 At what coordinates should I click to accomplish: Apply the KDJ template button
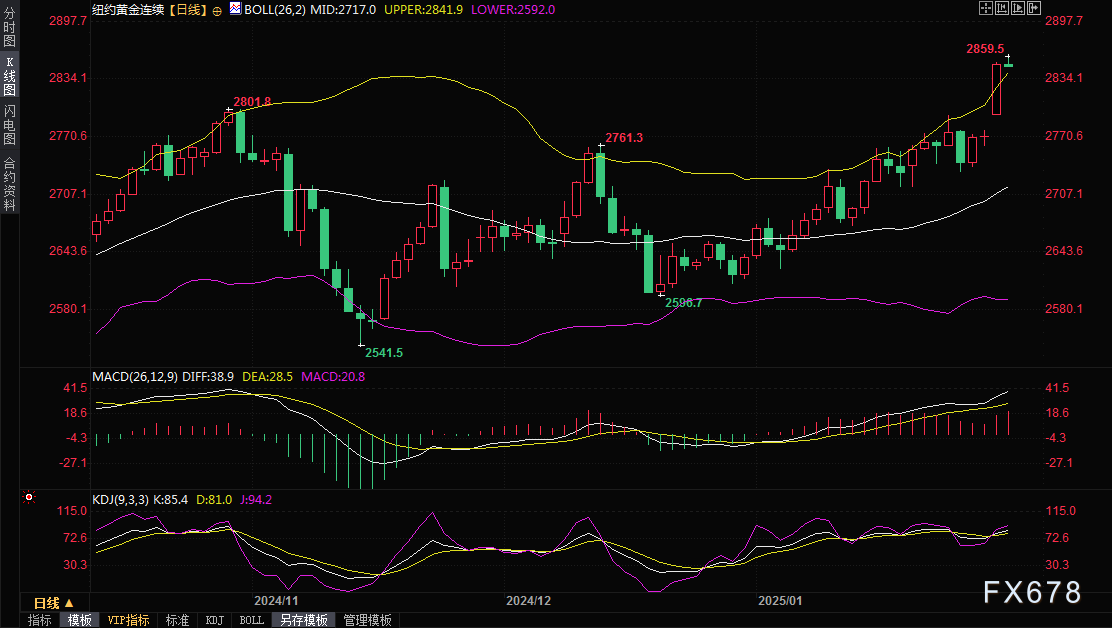[x=214, y=620]
